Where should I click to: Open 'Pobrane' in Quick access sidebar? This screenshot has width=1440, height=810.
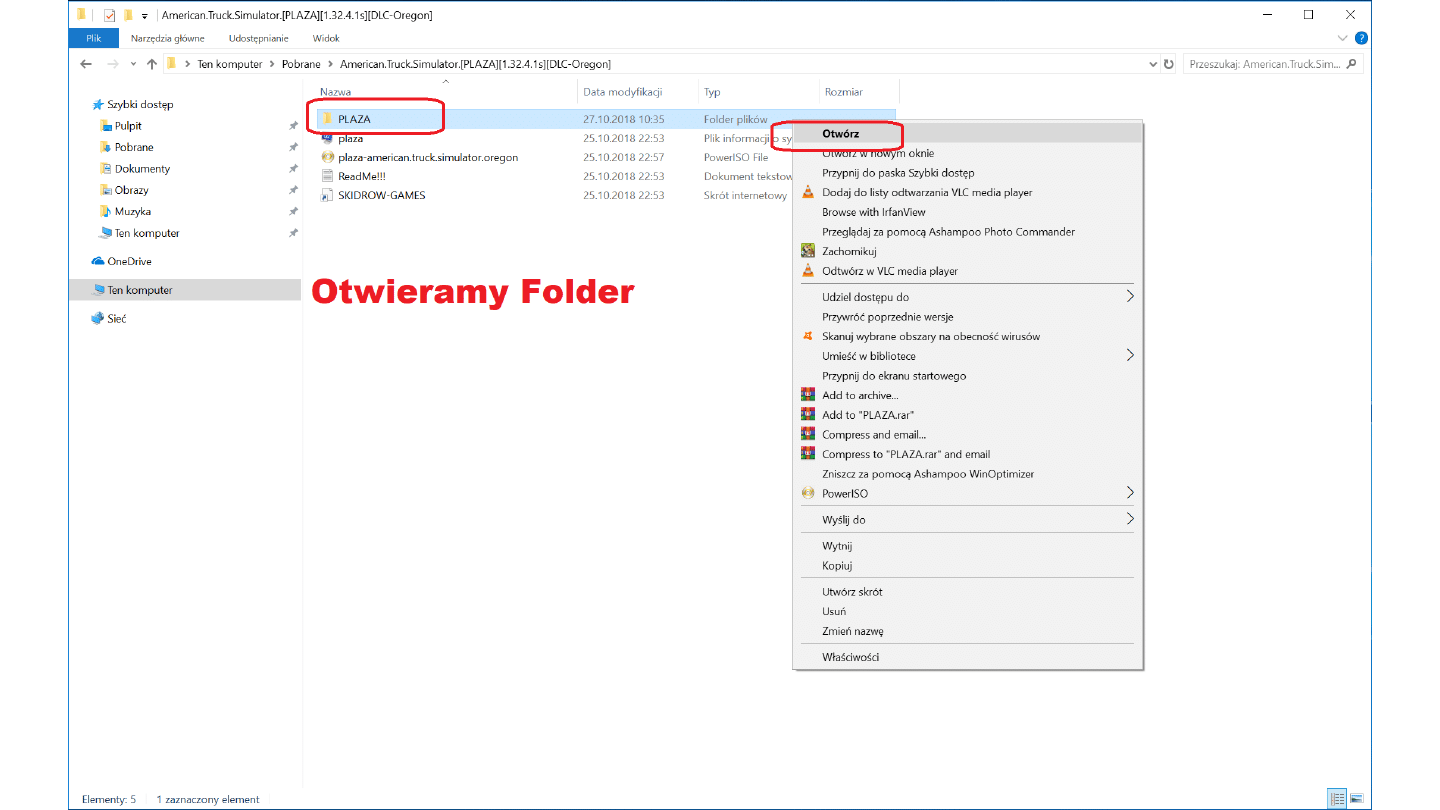[134, 147]
